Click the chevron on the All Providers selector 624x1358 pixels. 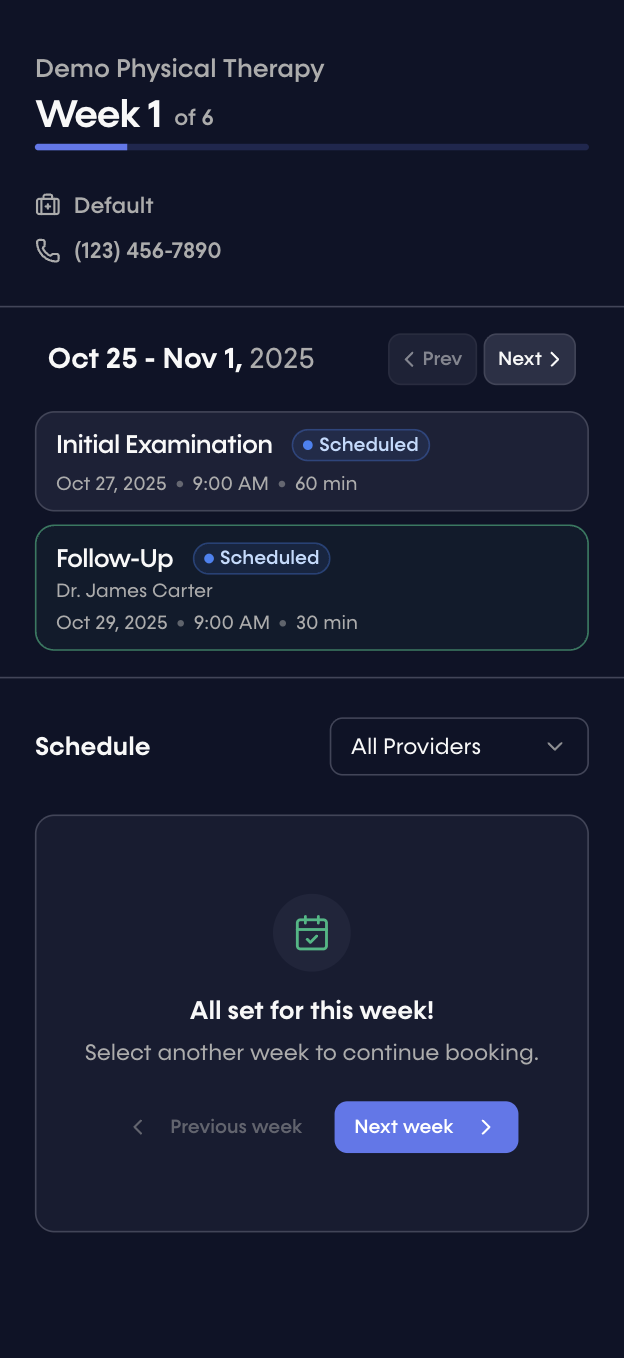[557, 746]
